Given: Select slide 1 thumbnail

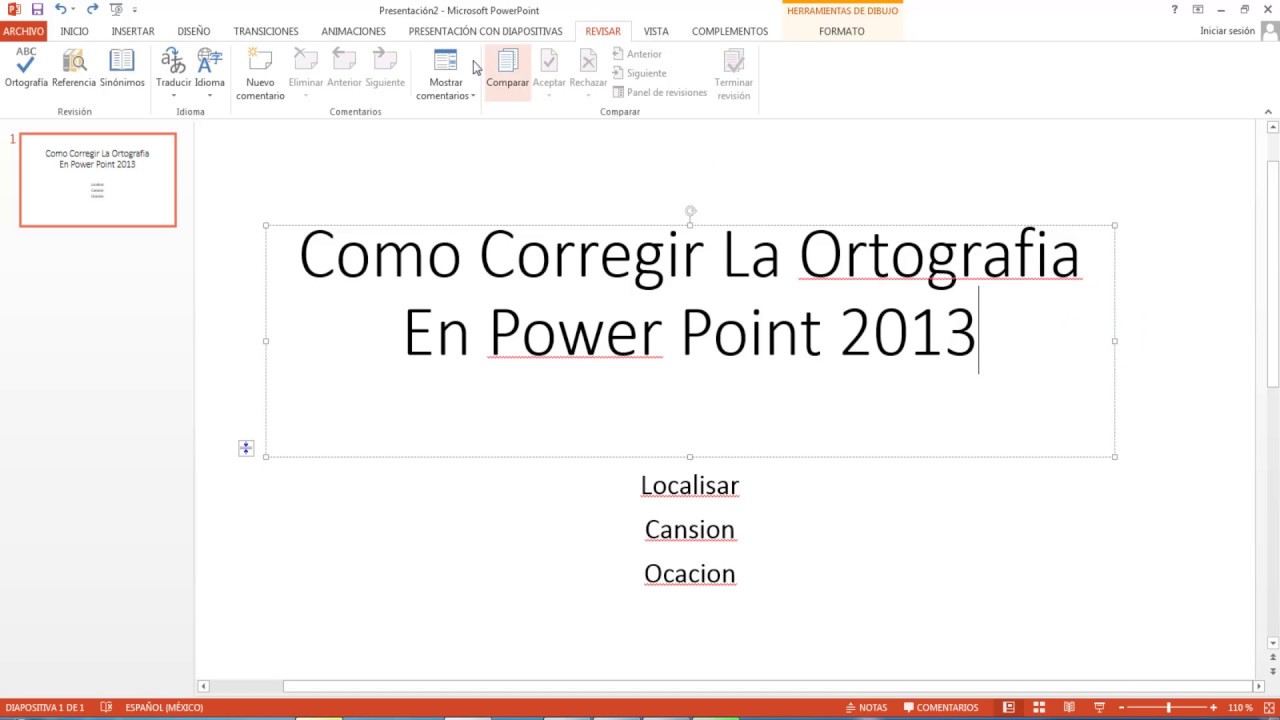Looking at the screenshot, I should (98, 180).
